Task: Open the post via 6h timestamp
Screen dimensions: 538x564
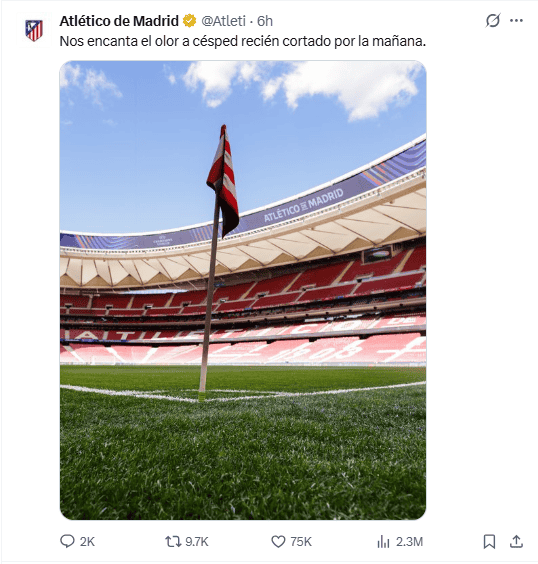Action: click(265, 21)
